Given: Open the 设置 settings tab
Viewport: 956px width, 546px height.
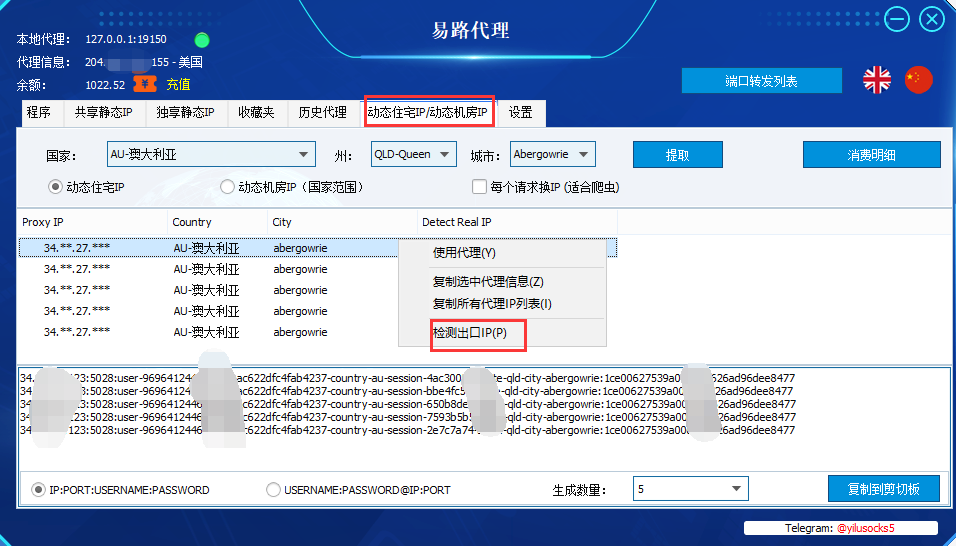Looking at the screenshot, I should [x=521, y=113].
